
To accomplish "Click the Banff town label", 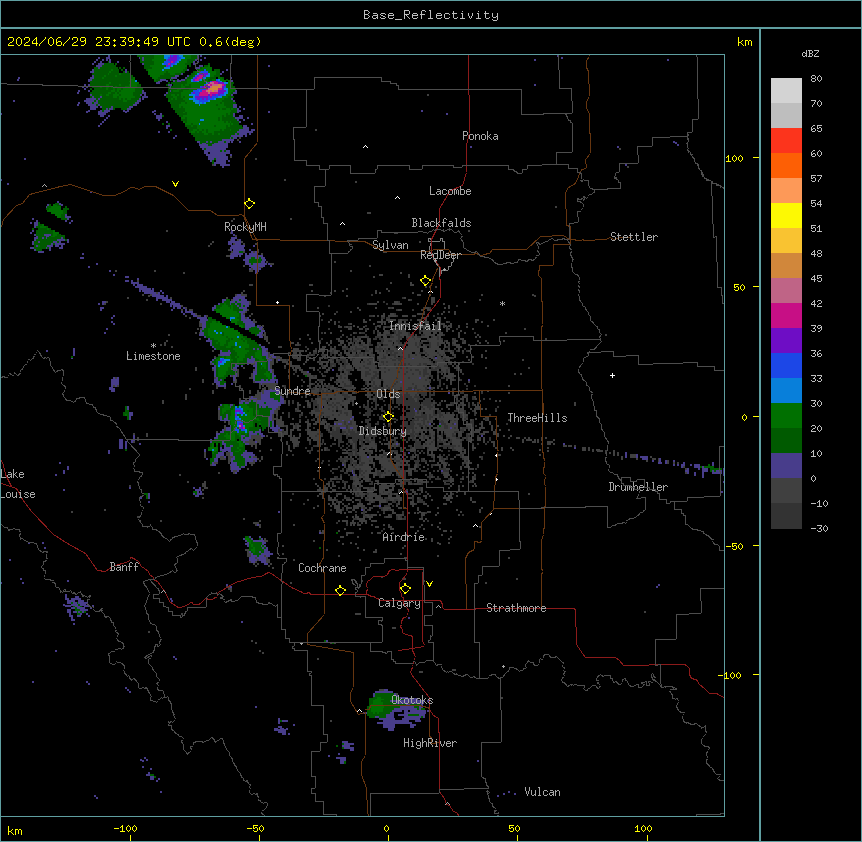I will coord(124,567).
